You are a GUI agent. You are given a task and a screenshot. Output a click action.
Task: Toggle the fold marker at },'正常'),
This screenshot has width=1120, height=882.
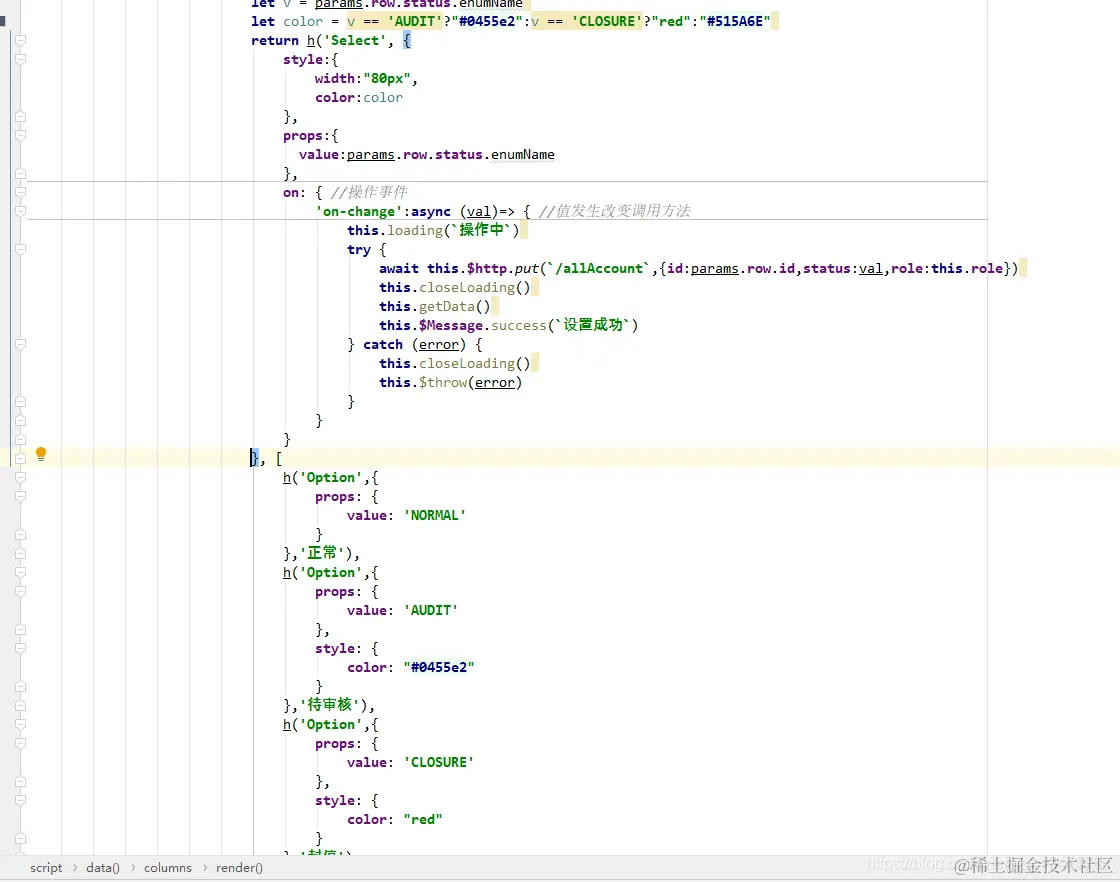click(21, 553)
